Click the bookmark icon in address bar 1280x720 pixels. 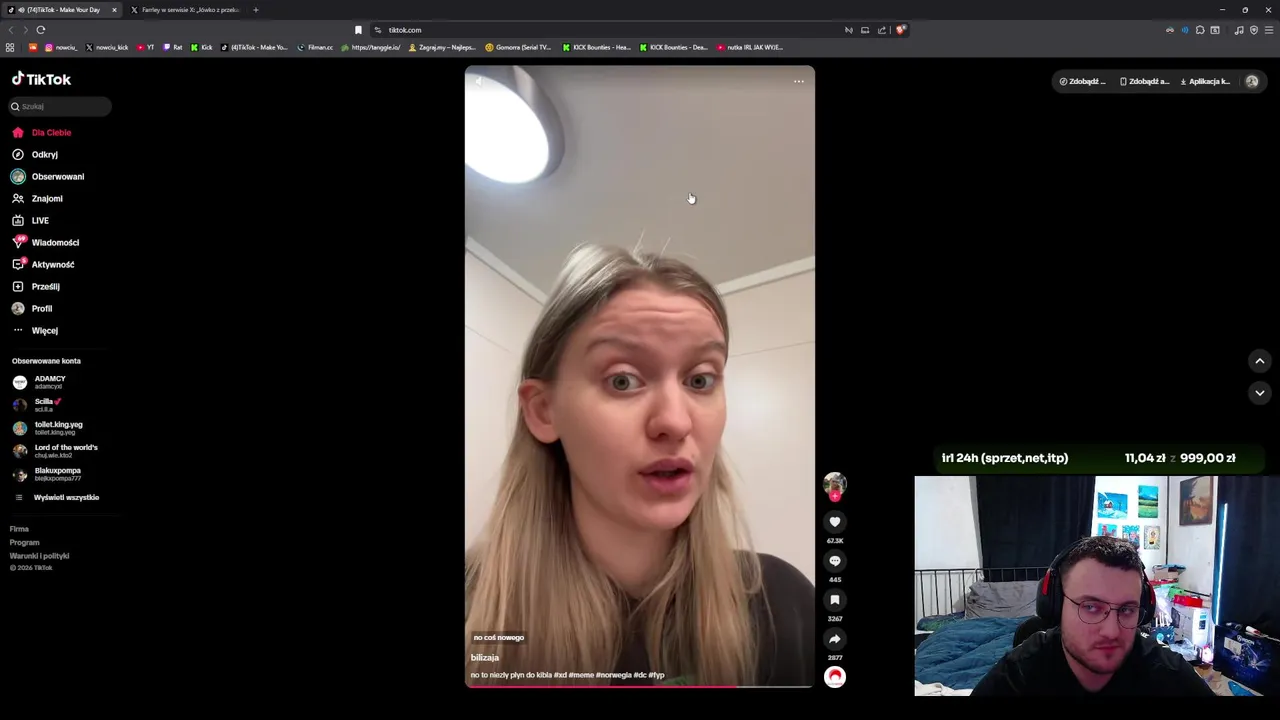(358, 30)
